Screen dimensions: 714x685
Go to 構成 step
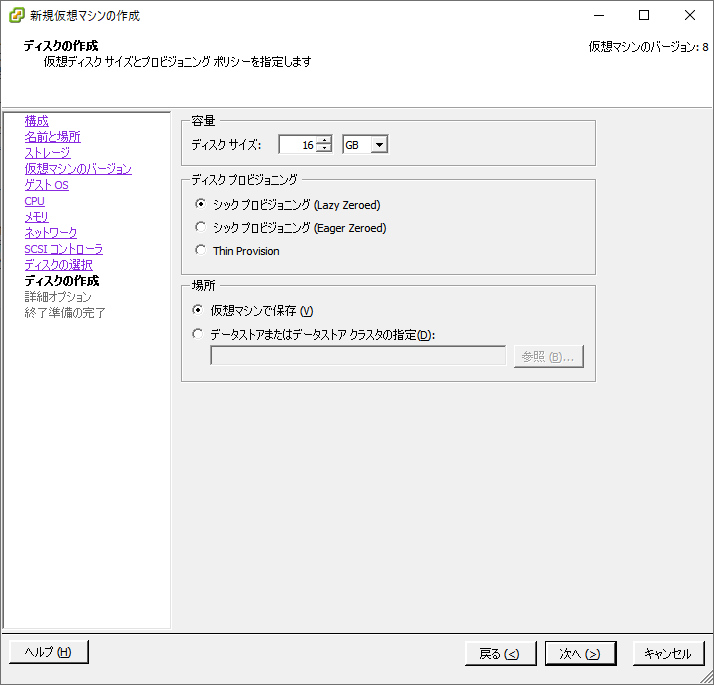click(x=36, y=121)
